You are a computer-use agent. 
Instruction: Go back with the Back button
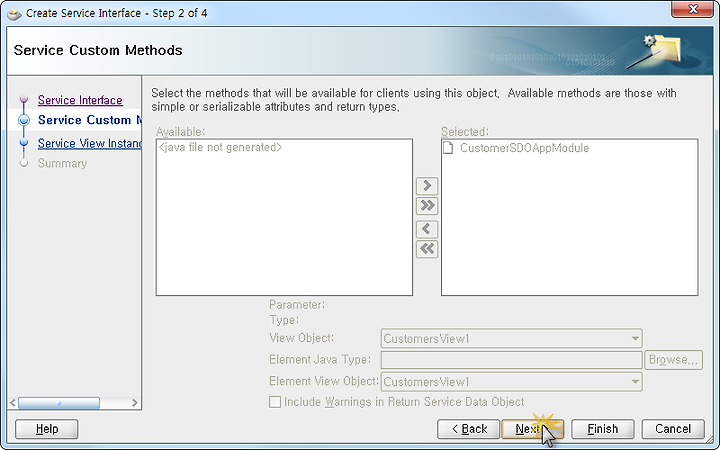pos(468,429)
